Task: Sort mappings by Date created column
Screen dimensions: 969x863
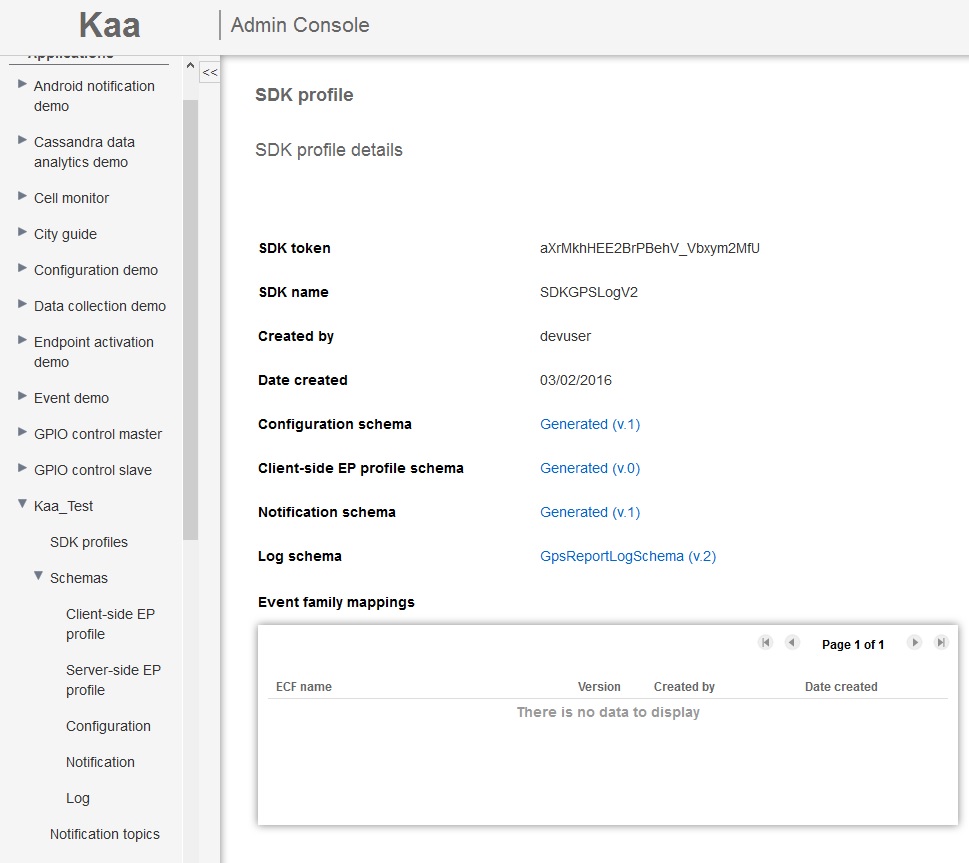Action: [840, 687]
